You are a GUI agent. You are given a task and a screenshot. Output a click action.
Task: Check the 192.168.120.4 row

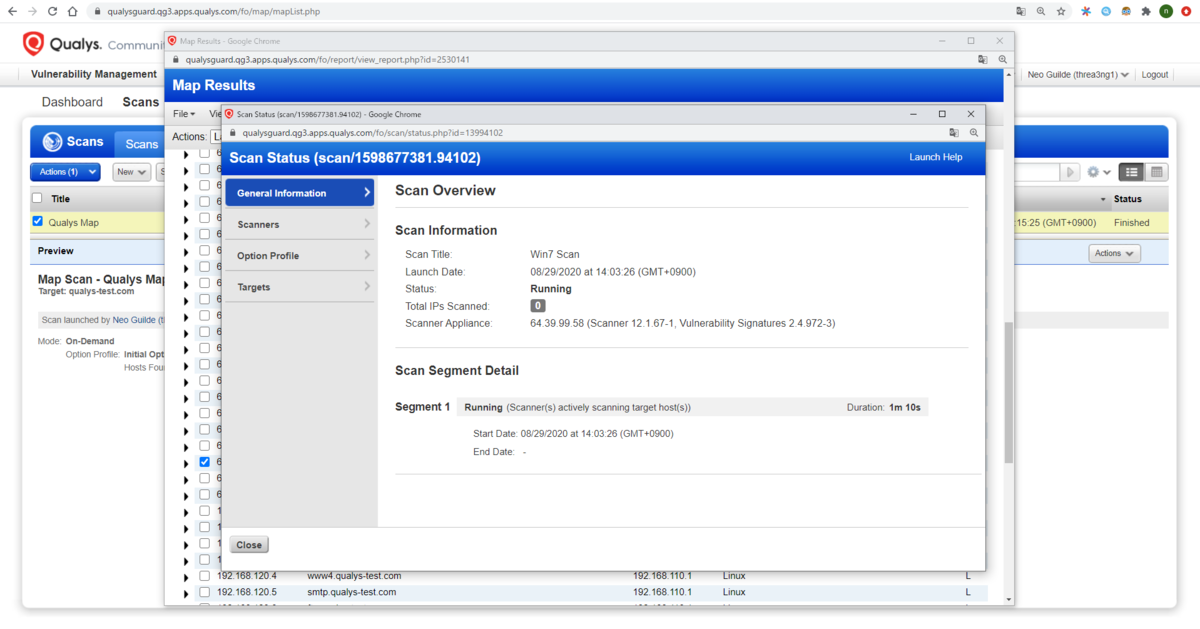[x=204, y=576]
